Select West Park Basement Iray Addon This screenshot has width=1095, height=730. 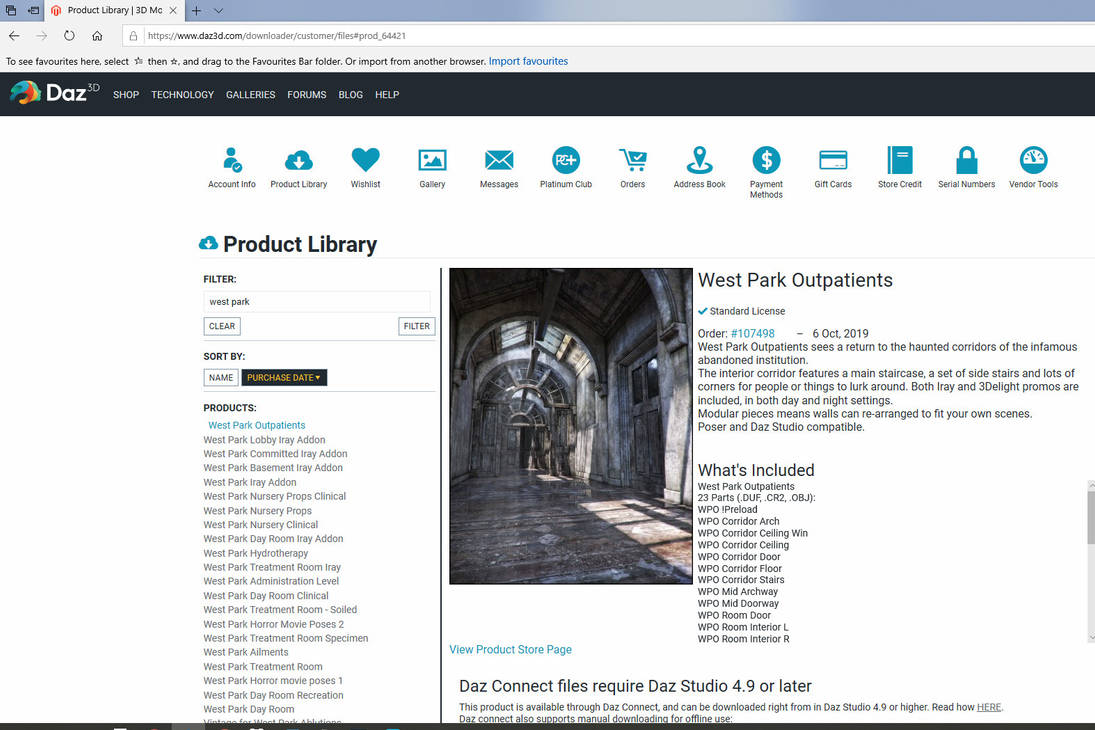(x=273, y=467)
